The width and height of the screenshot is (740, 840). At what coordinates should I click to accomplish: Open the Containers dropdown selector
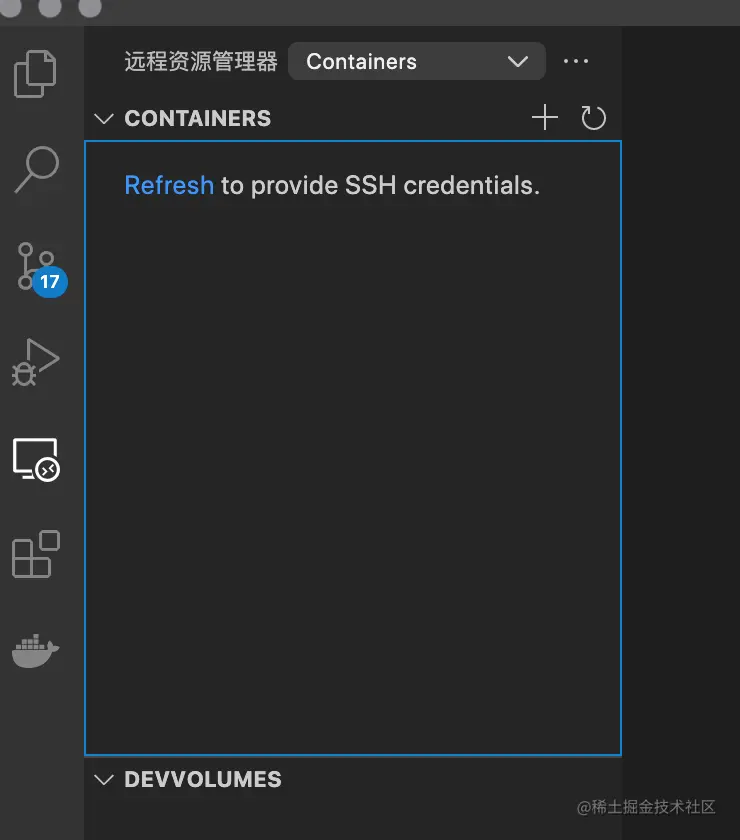tap(416, 61)
